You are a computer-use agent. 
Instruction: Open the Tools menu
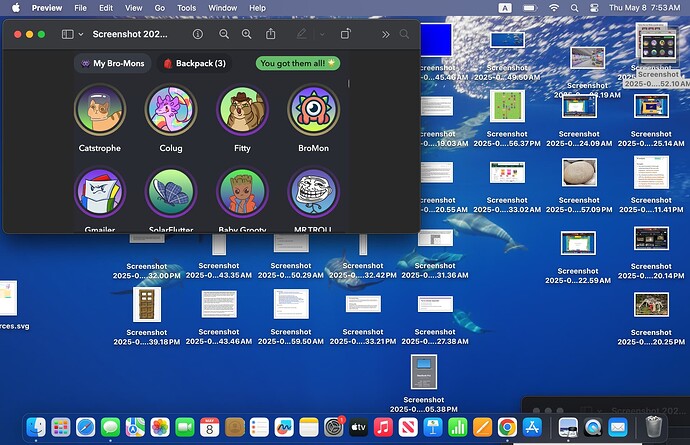(186, 8)
